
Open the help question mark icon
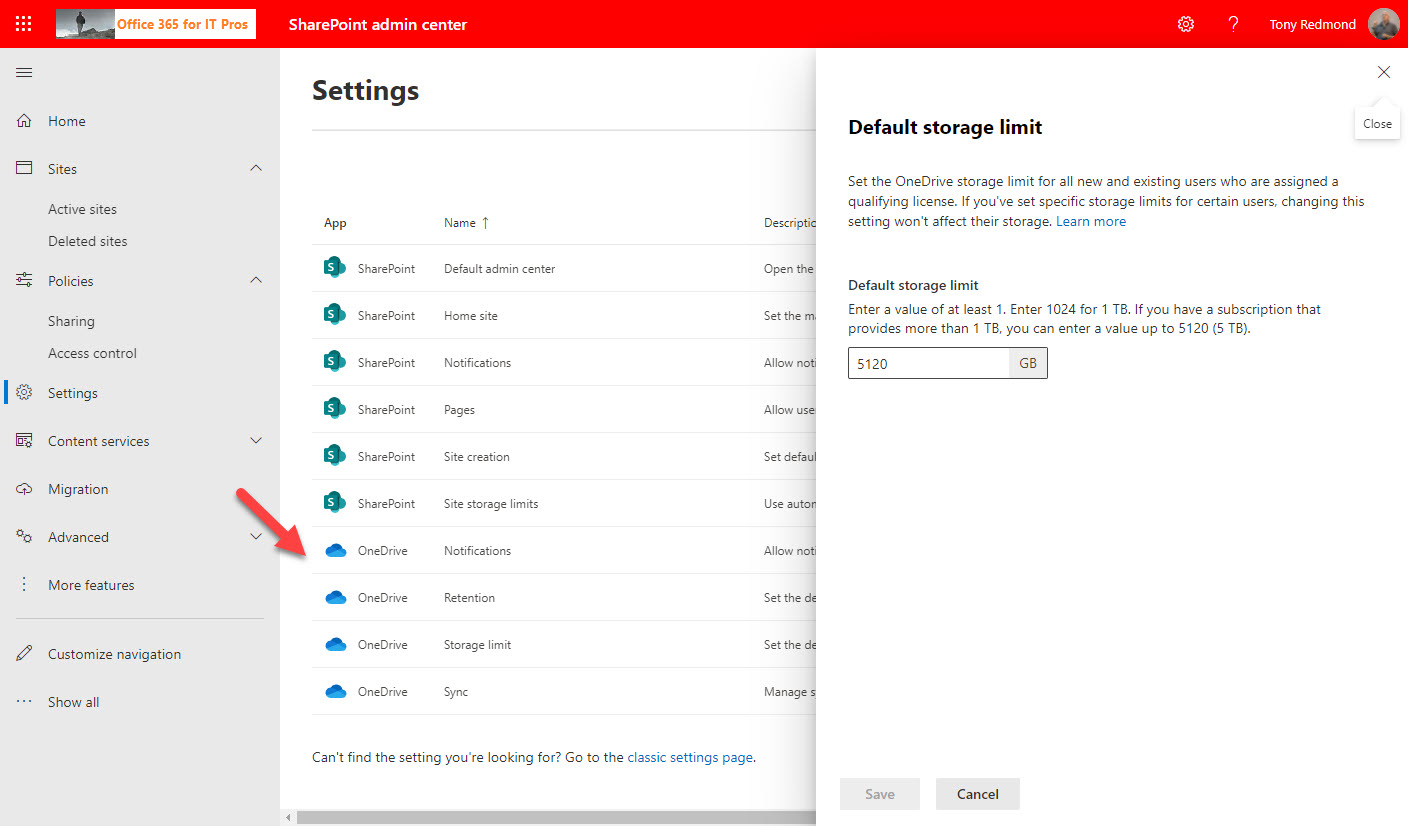[1234, 24]
